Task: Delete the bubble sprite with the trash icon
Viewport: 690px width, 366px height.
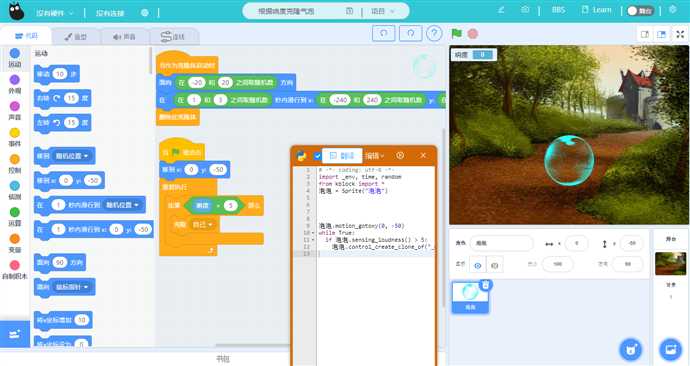Action: tap(485, 285)
